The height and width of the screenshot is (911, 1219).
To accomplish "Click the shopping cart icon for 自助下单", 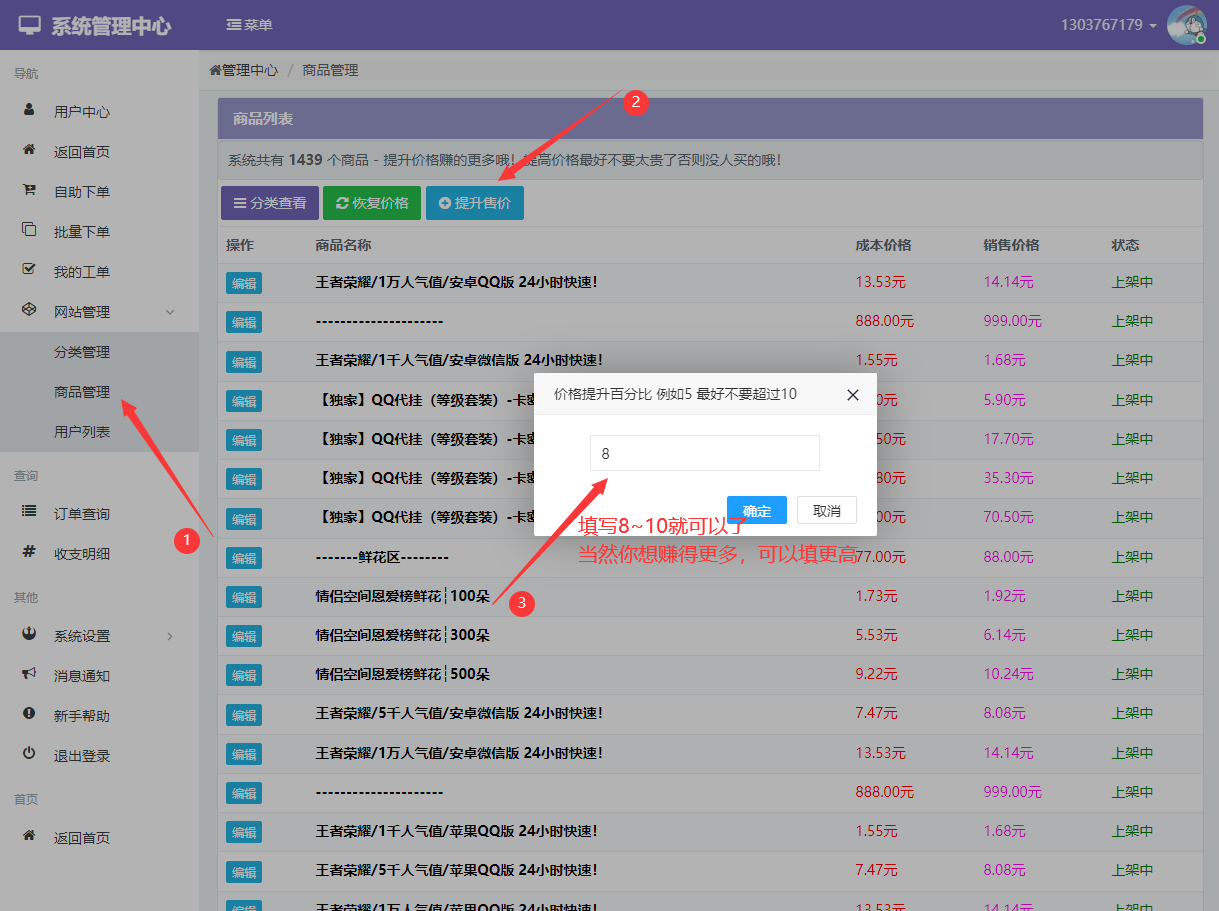I will coord(29,190).
